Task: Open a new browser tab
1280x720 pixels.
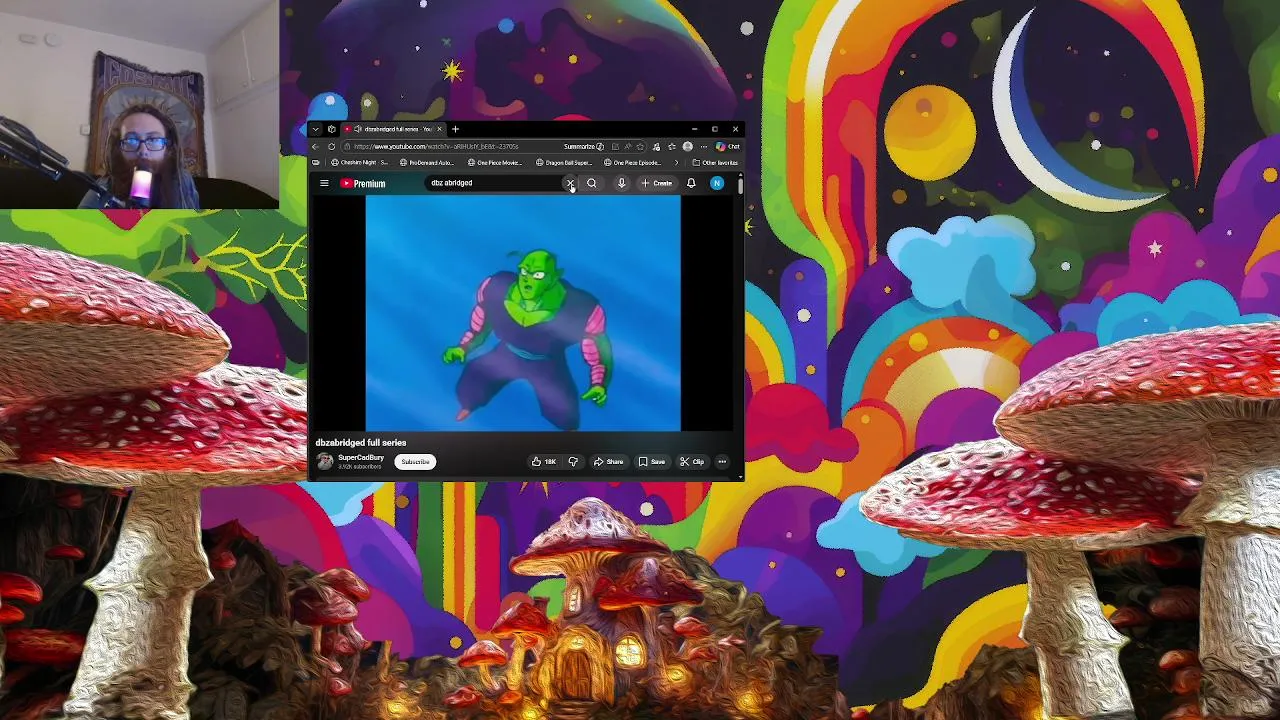Action: 455,129
